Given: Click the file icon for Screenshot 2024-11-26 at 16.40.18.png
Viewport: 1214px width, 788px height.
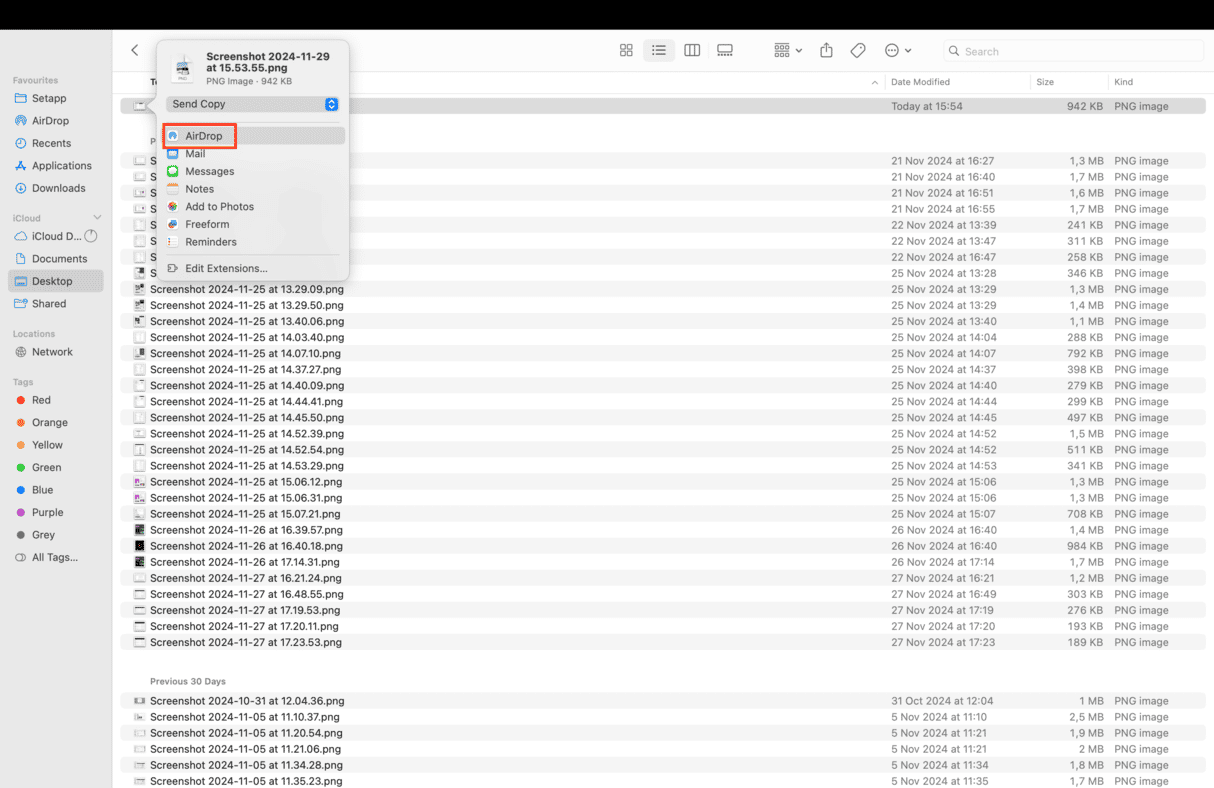Looking at the screenshot, I should coord(140,546).
